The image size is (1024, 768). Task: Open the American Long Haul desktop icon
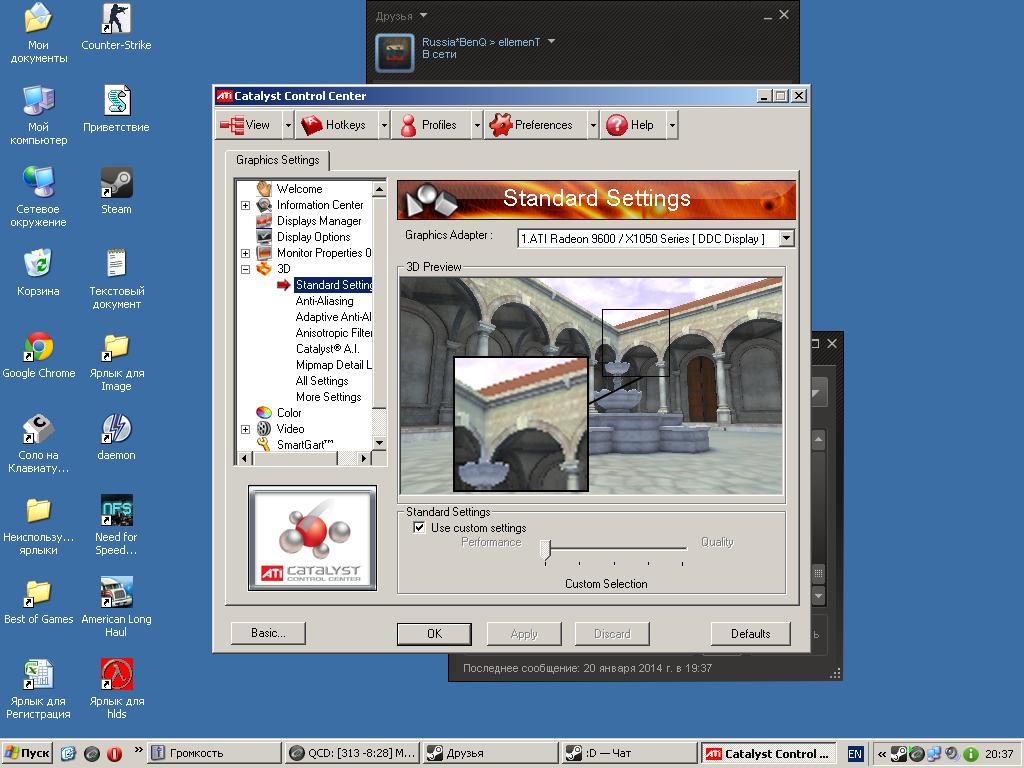pos(116,607)
